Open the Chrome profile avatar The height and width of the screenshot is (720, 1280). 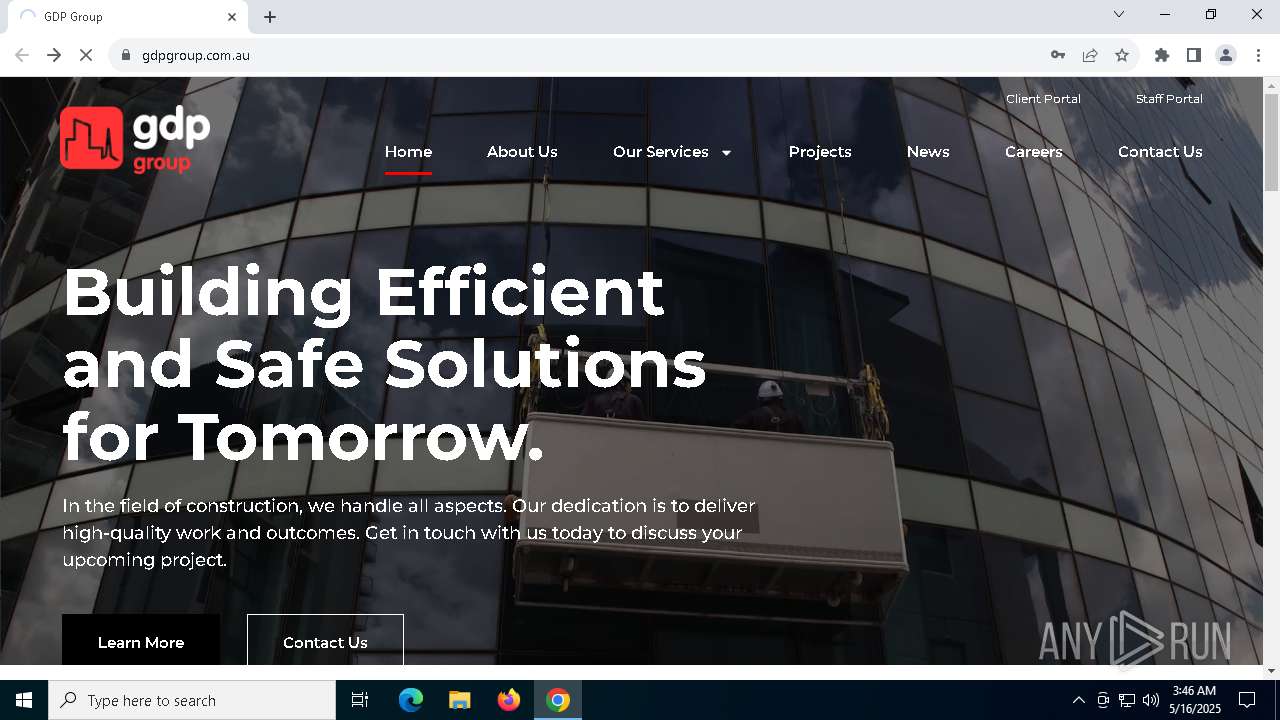[1226, 55]
